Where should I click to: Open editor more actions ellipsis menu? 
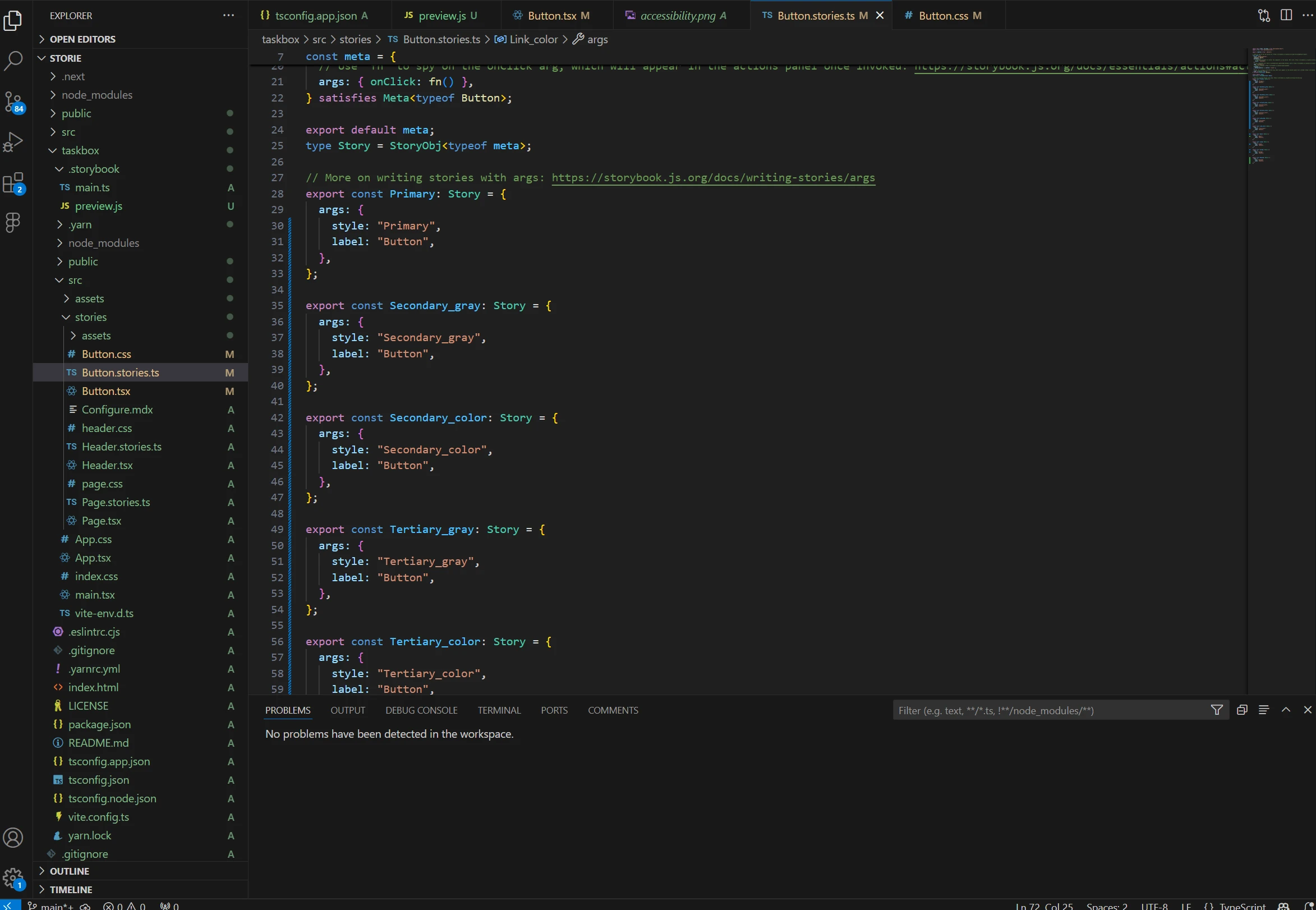(x=1308, y=15)
